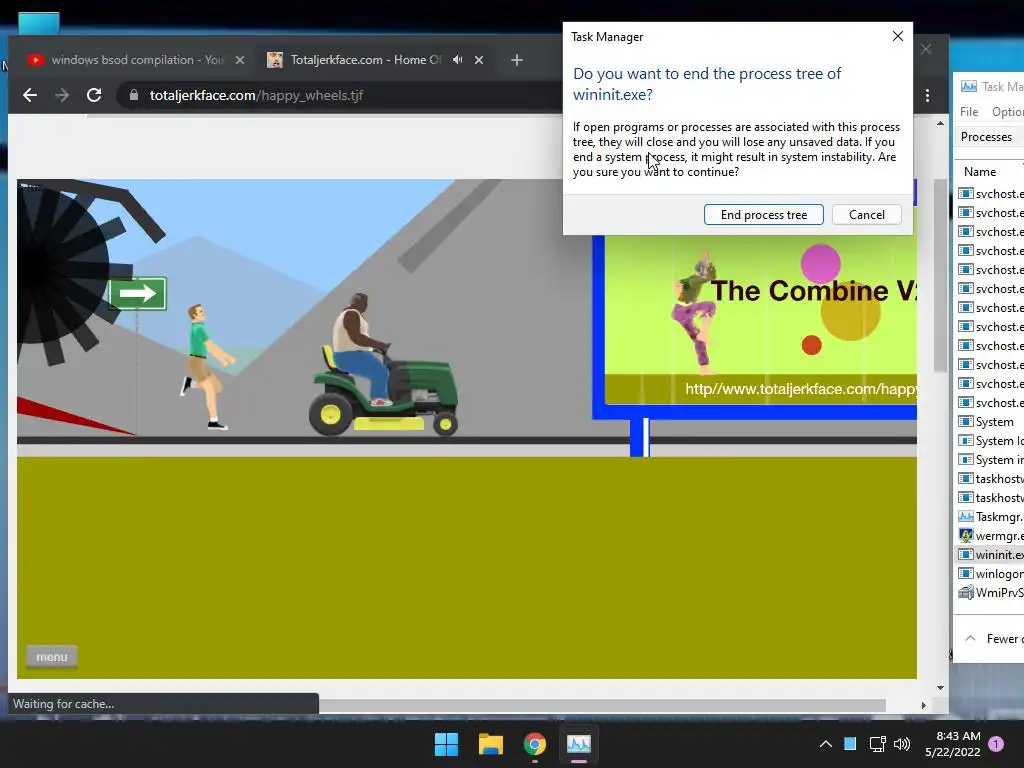
Task: Select the WmiPrvSE process row
Action: 990,592
